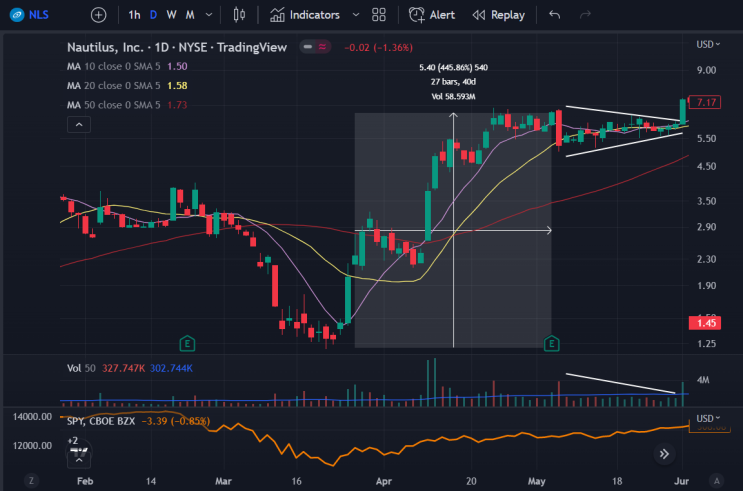Viewport: 743px width, 491px height.
Task: Start bar Replay mode
Action: (498, 15)
